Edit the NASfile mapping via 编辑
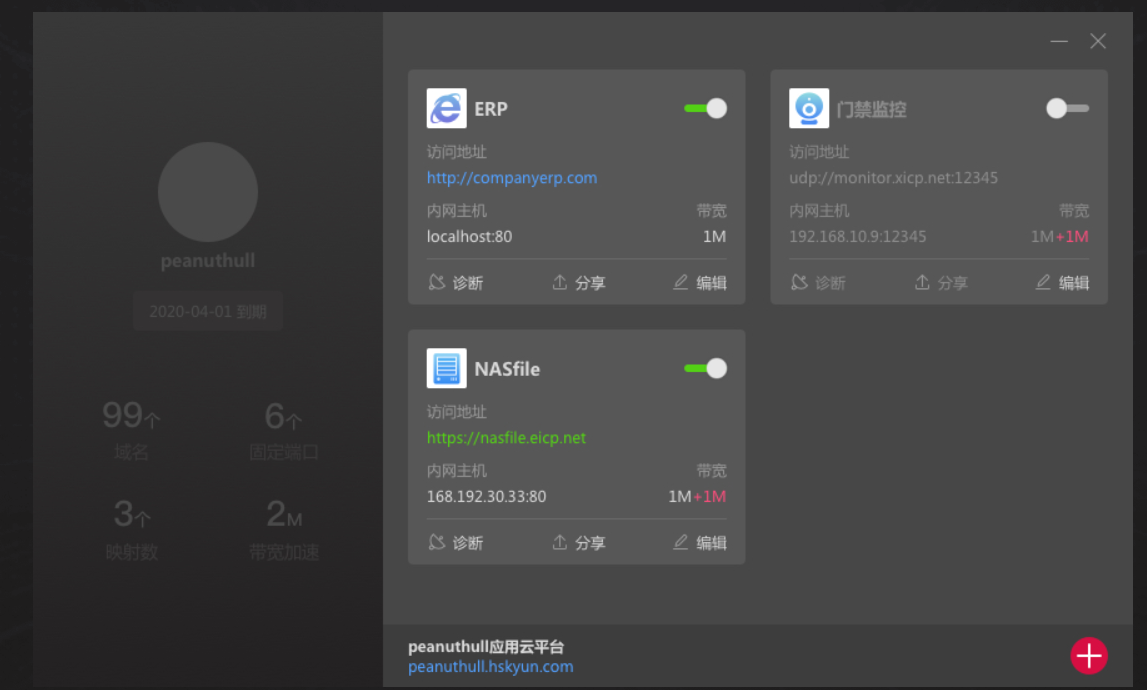This screenshot has width=1147, height=690. click(x=700, y=543)
